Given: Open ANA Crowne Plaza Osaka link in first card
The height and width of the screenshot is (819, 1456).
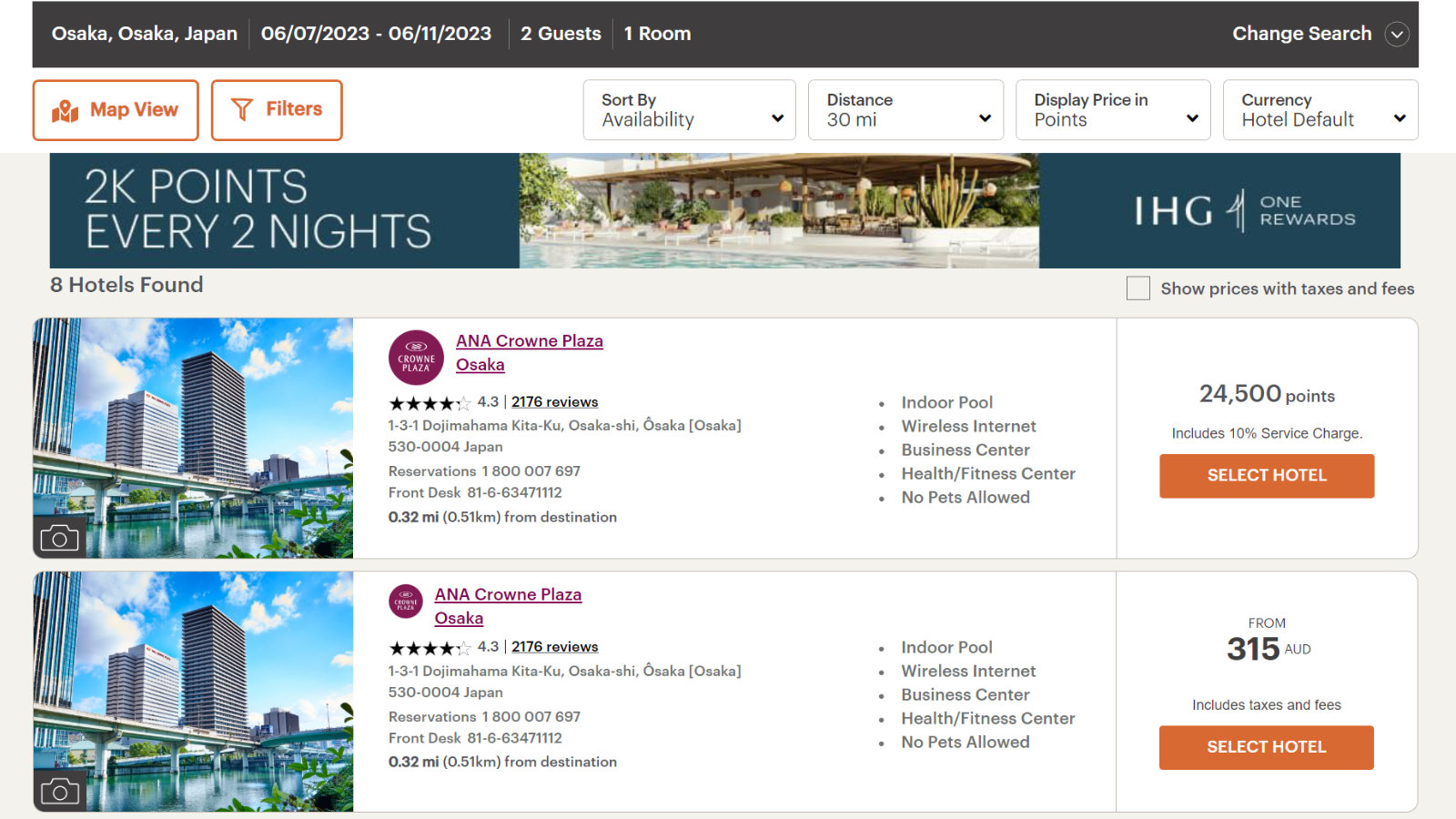Looking at the screenshot, I should [529, 353].
